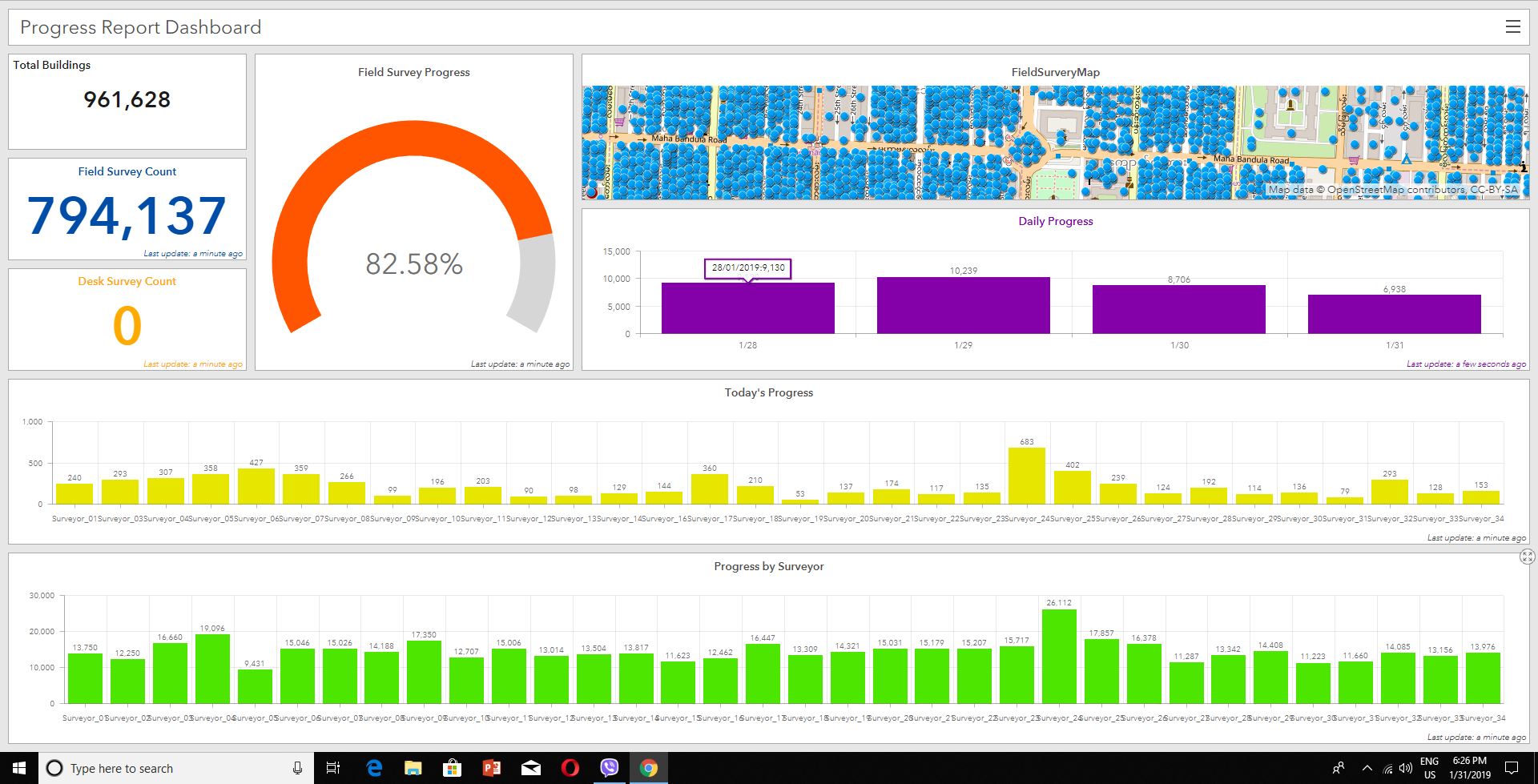The width and height of the screenshot is (1538, 784).
Task: Open Microsoft Store from the taskbar
Action: [x=452, y=768]
